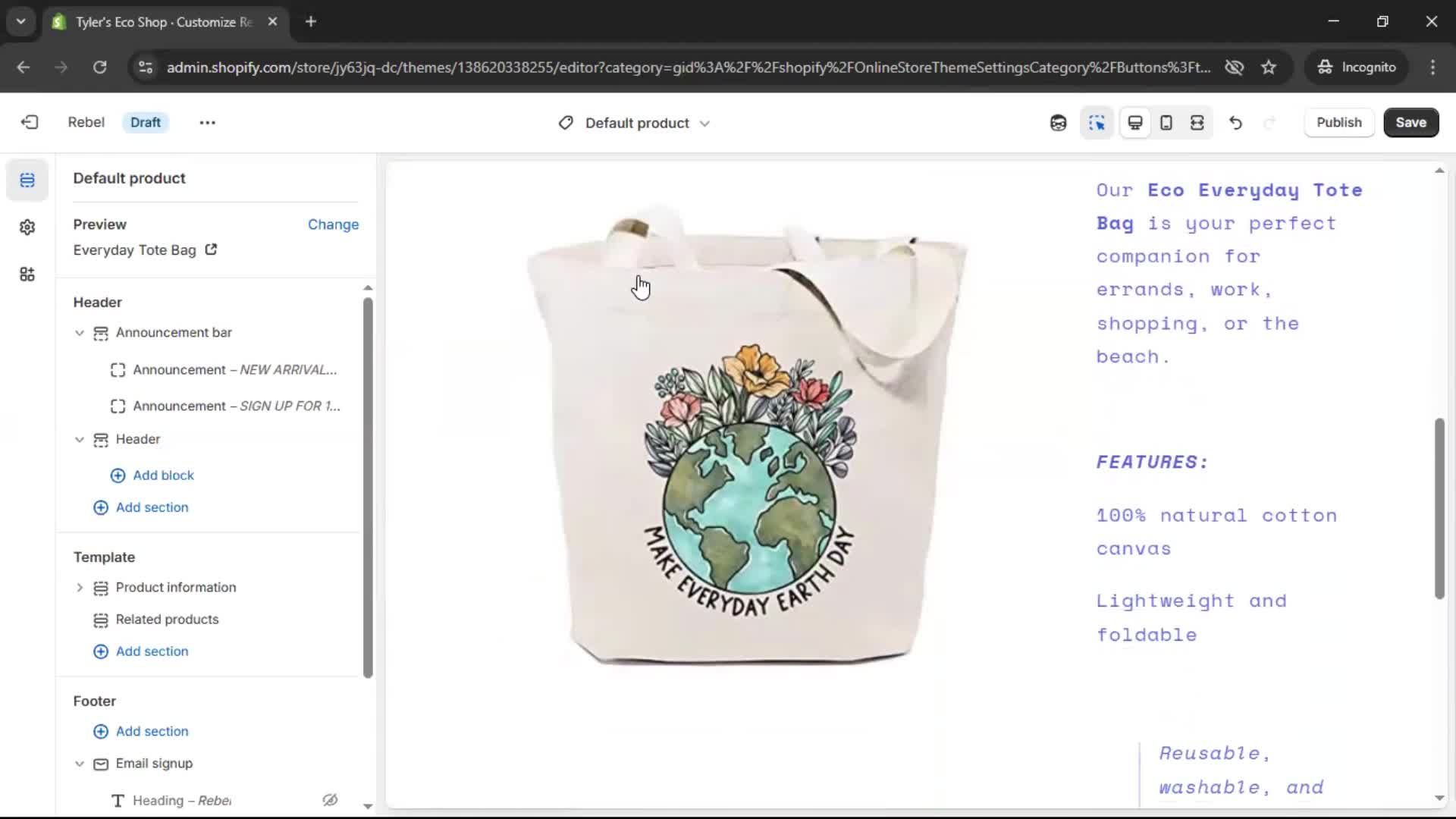
Task: Exit the theme editor
Action: [x=30, y=122]
